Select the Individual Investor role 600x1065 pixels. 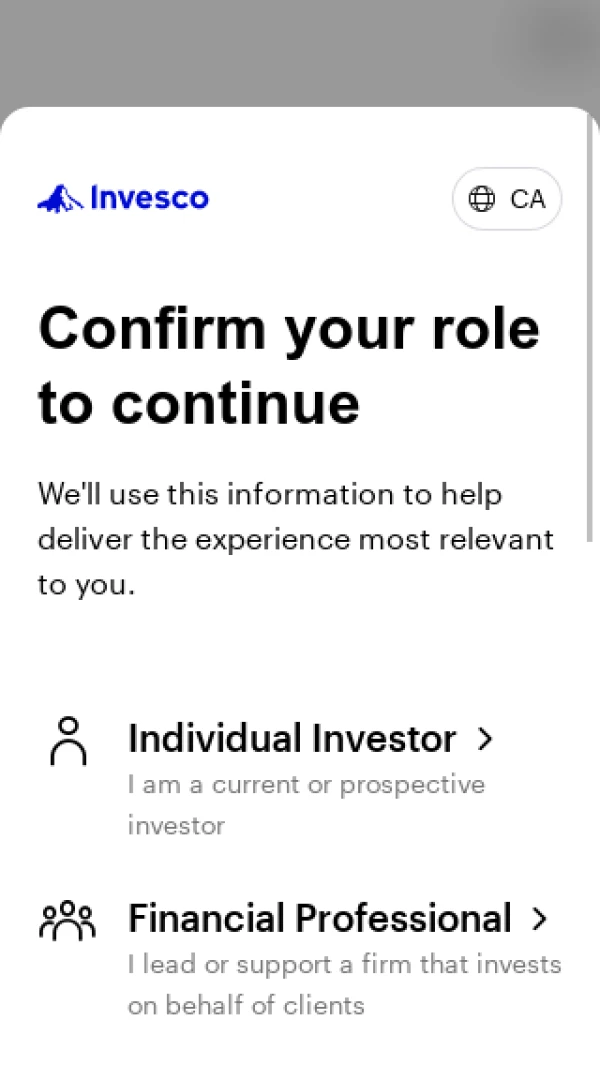(292, 739)
